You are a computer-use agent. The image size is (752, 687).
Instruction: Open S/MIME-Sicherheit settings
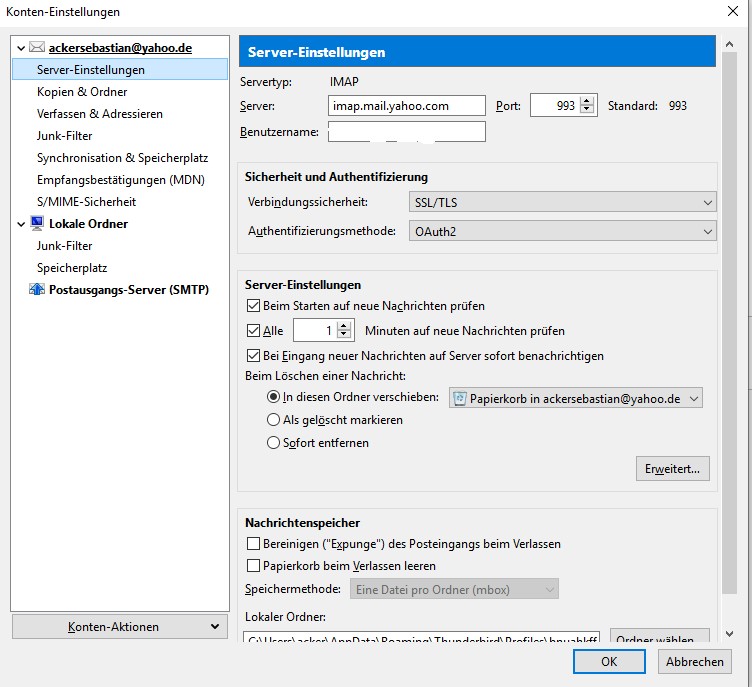pos(86,202)
